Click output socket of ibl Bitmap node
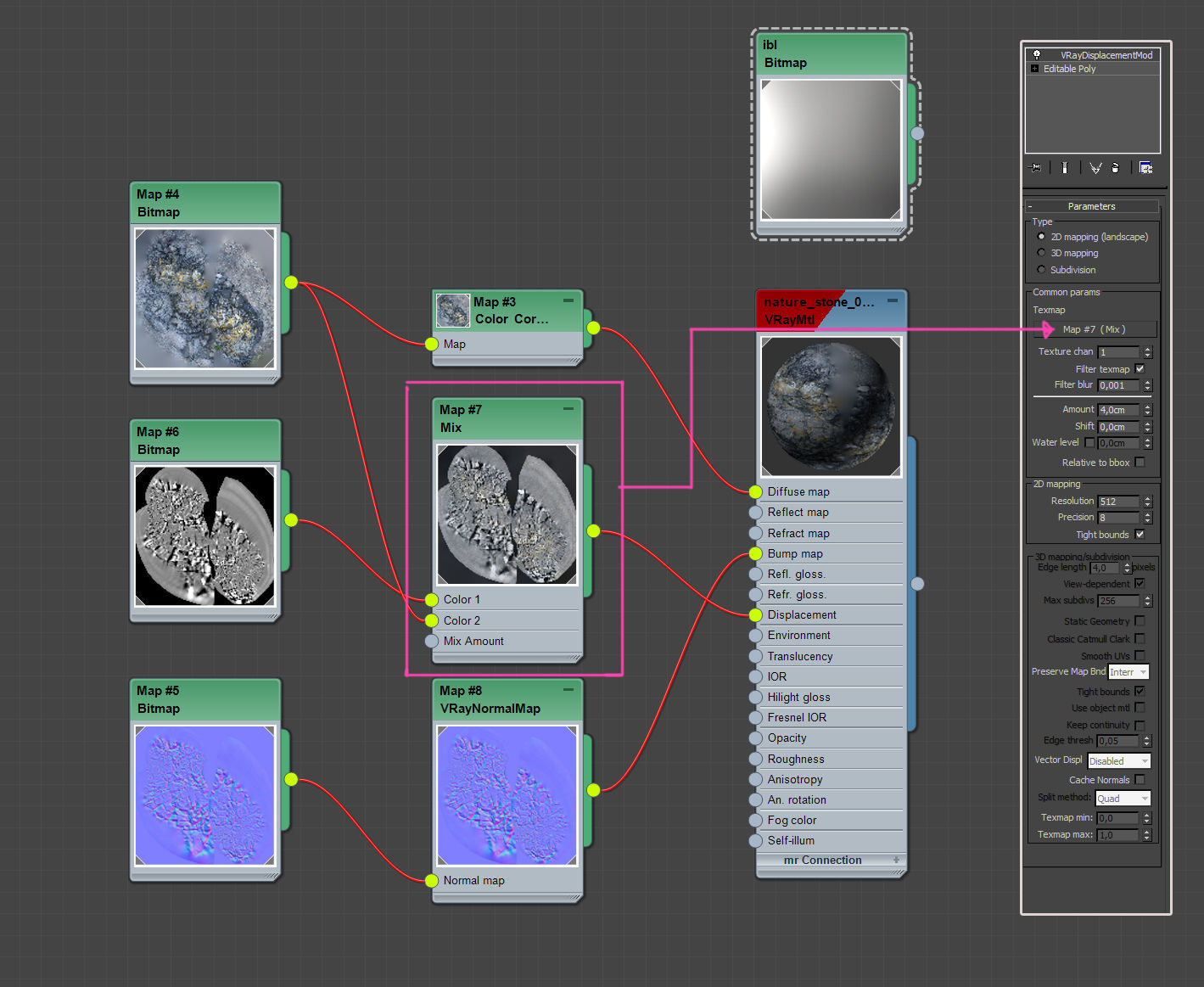Viewport: 1204px width, 987px height. [917, 133]
